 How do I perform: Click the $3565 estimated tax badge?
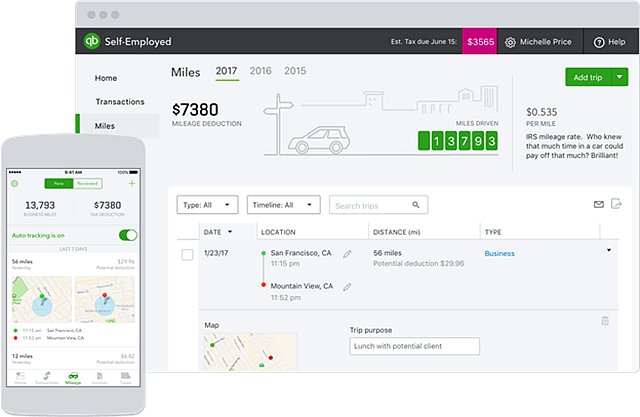tap(480, 41)
